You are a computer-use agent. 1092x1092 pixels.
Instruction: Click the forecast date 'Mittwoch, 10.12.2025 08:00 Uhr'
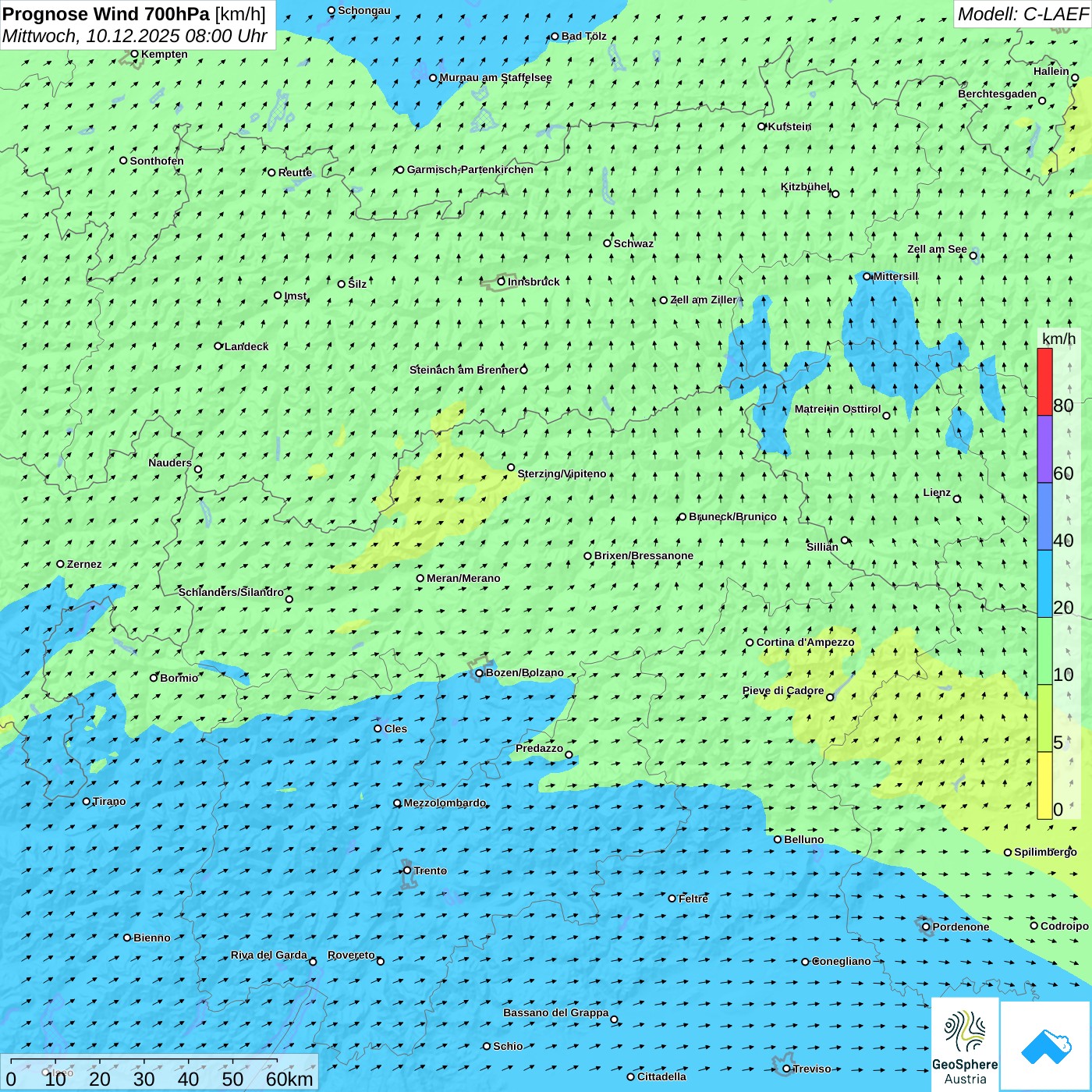pyautogui.click(x=134, y=36)
